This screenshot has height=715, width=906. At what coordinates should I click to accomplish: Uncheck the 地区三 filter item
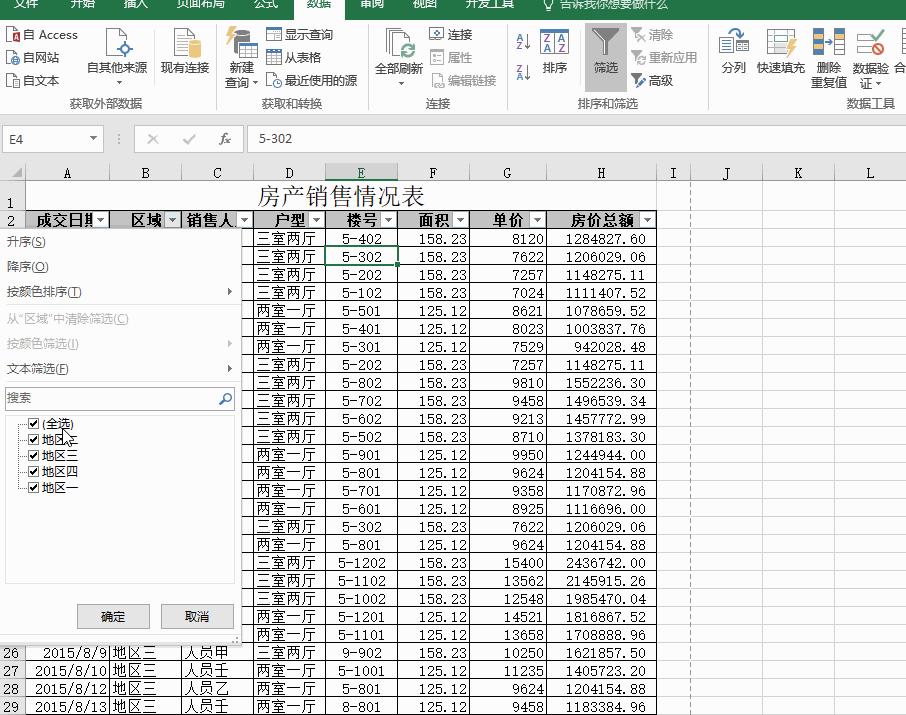[x=33, y=455]
